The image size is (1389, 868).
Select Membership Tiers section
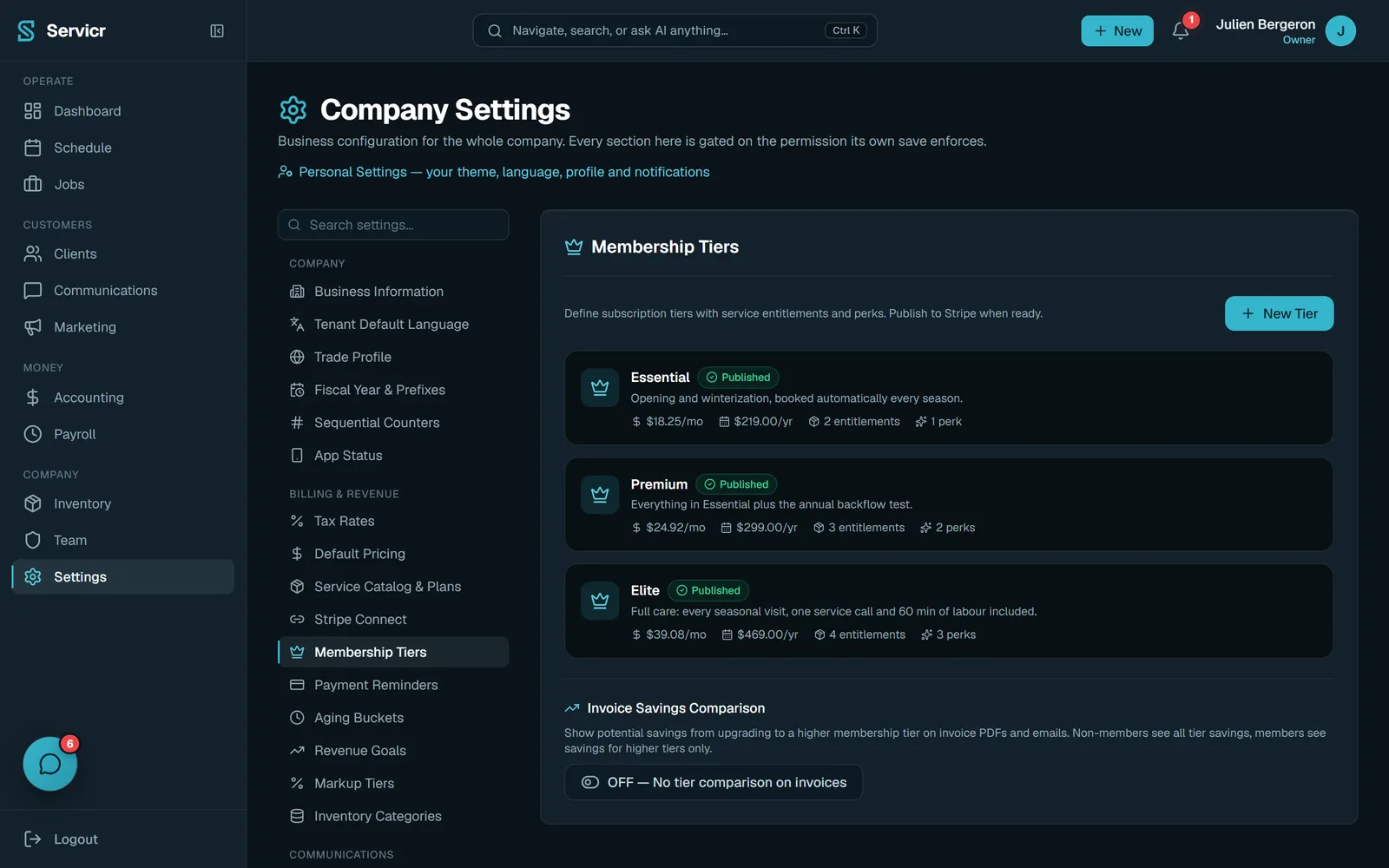tap(393, 652)
